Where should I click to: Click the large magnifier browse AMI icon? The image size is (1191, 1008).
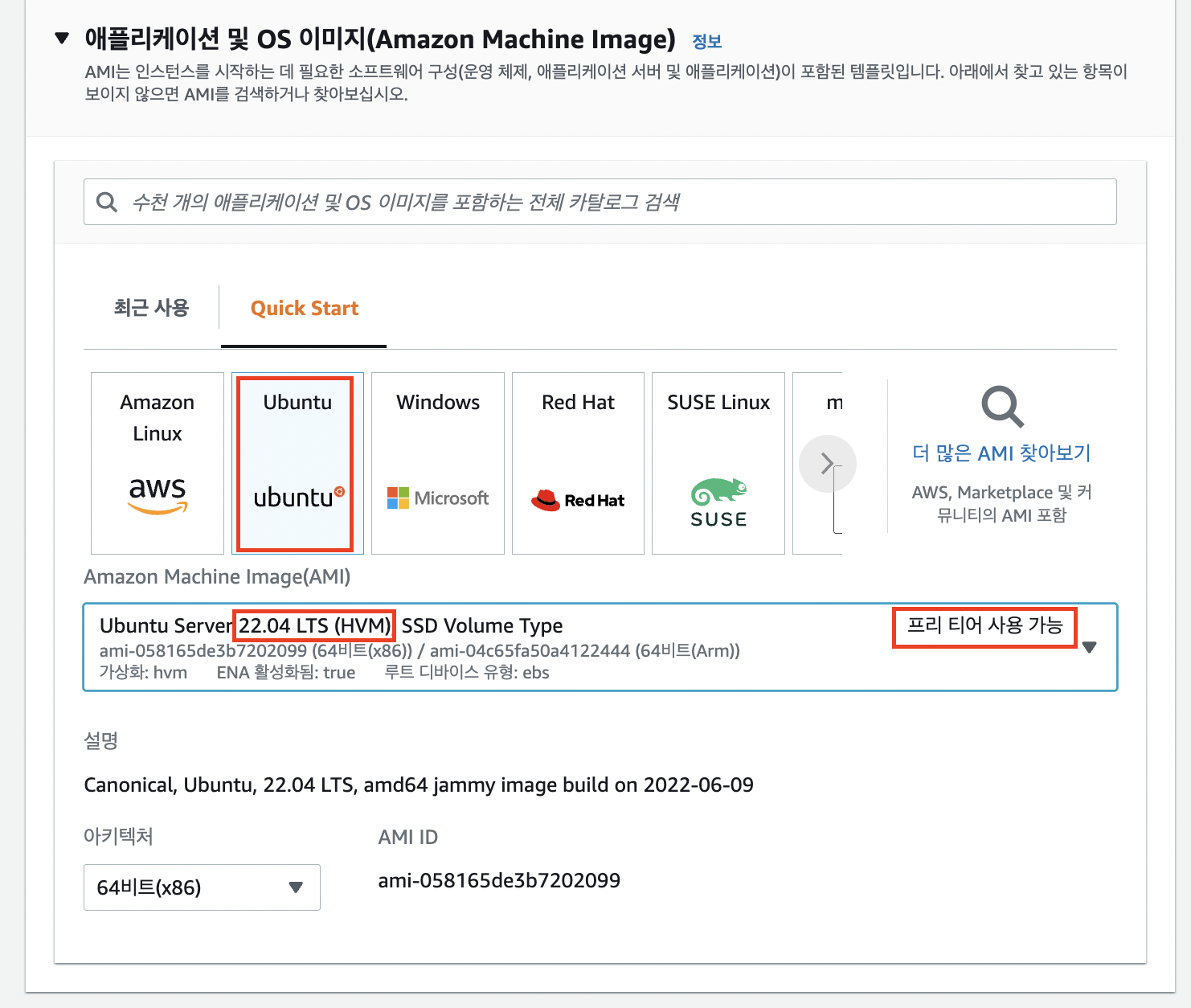pyautogui.click(x=1002, y=407)
